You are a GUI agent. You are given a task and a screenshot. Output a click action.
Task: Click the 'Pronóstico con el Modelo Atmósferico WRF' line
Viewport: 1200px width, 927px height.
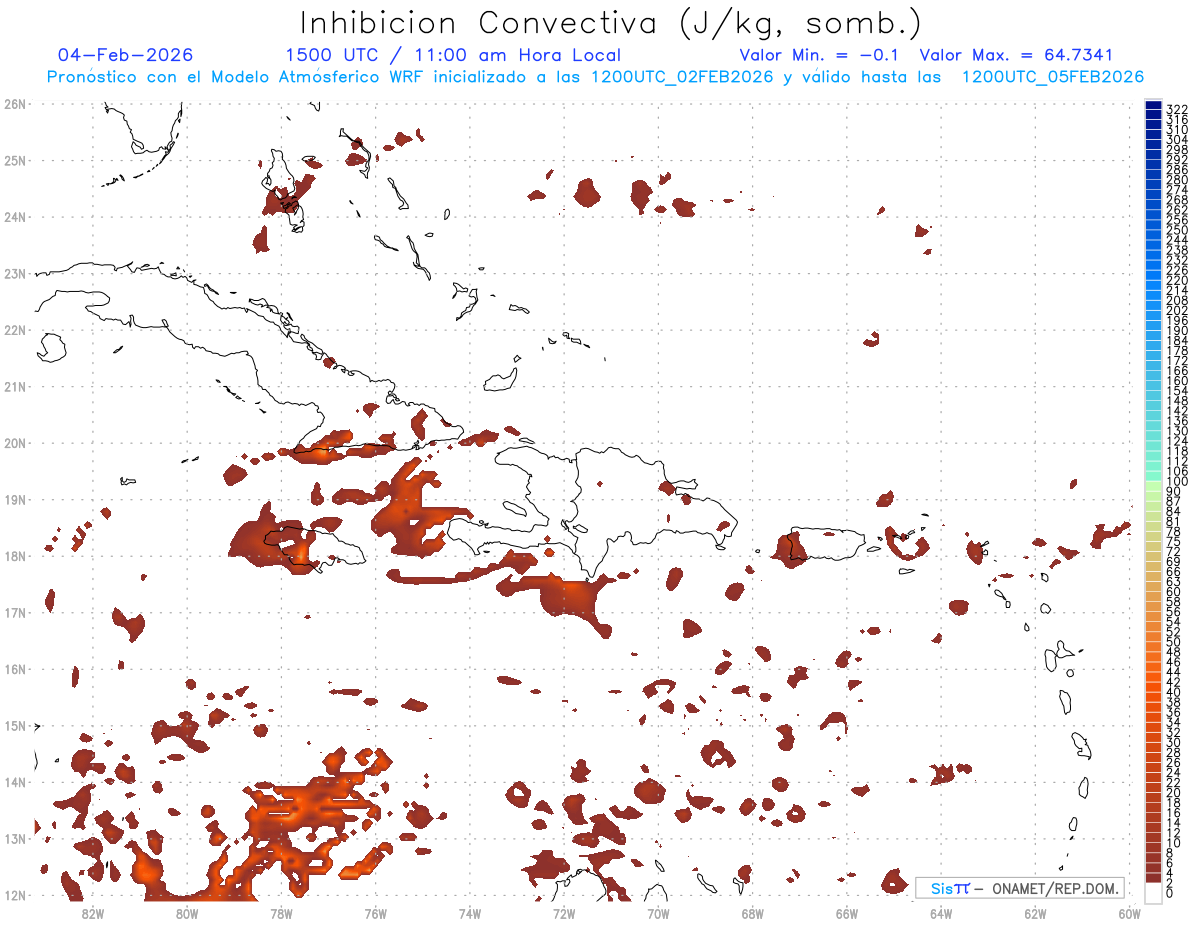tap(595, 77)
